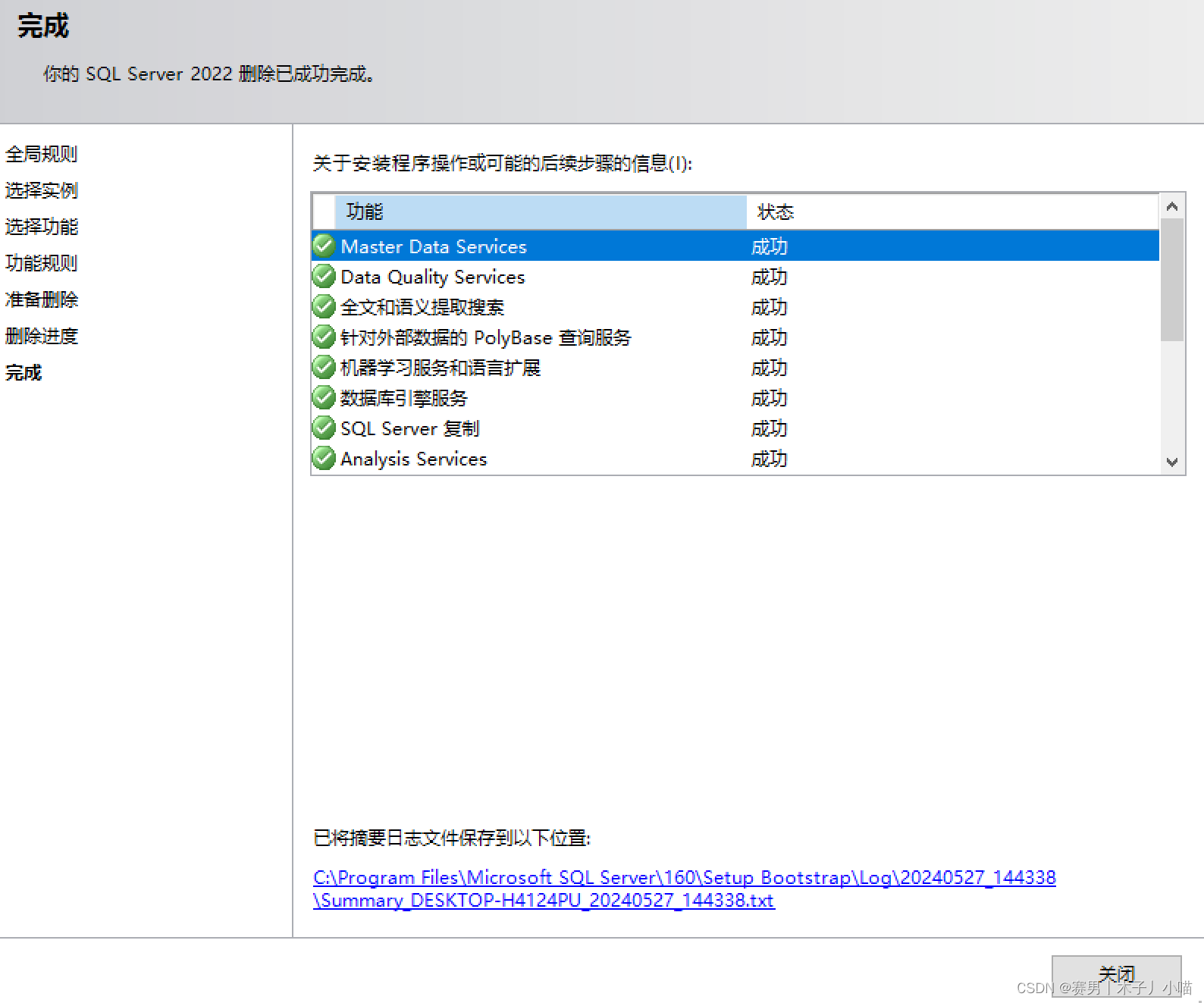
Task: Click the success icon beside SQL Server 复制
Action: (324, 428)
